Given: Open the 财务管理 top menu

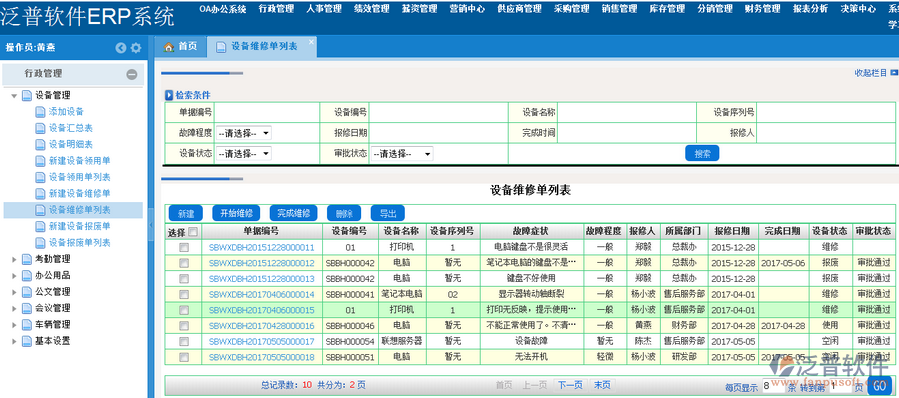Looking at the screenshot, I should [x=762, y=9].
